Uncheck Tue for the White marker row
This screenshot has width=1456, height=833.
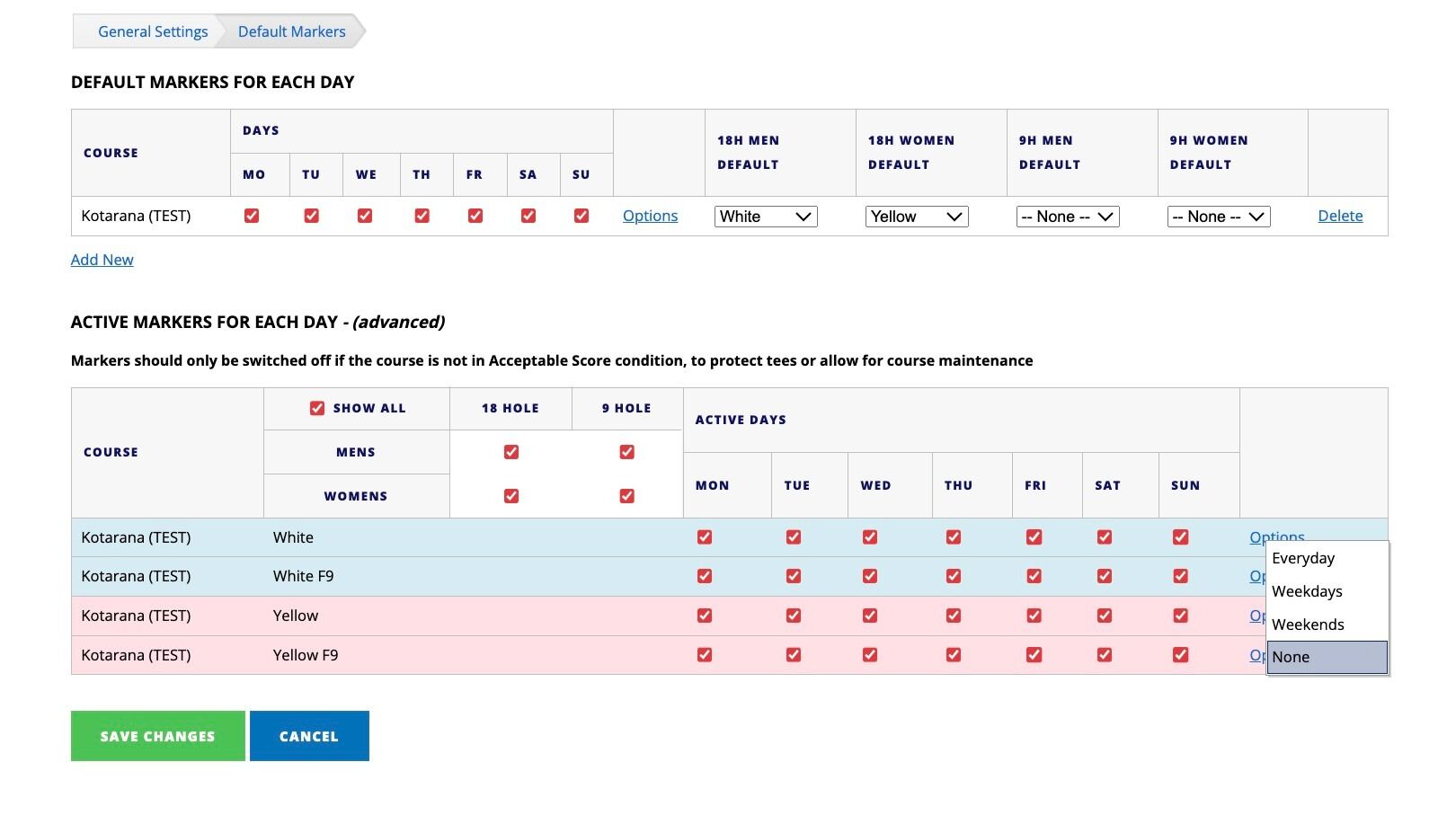pos(794,537)
